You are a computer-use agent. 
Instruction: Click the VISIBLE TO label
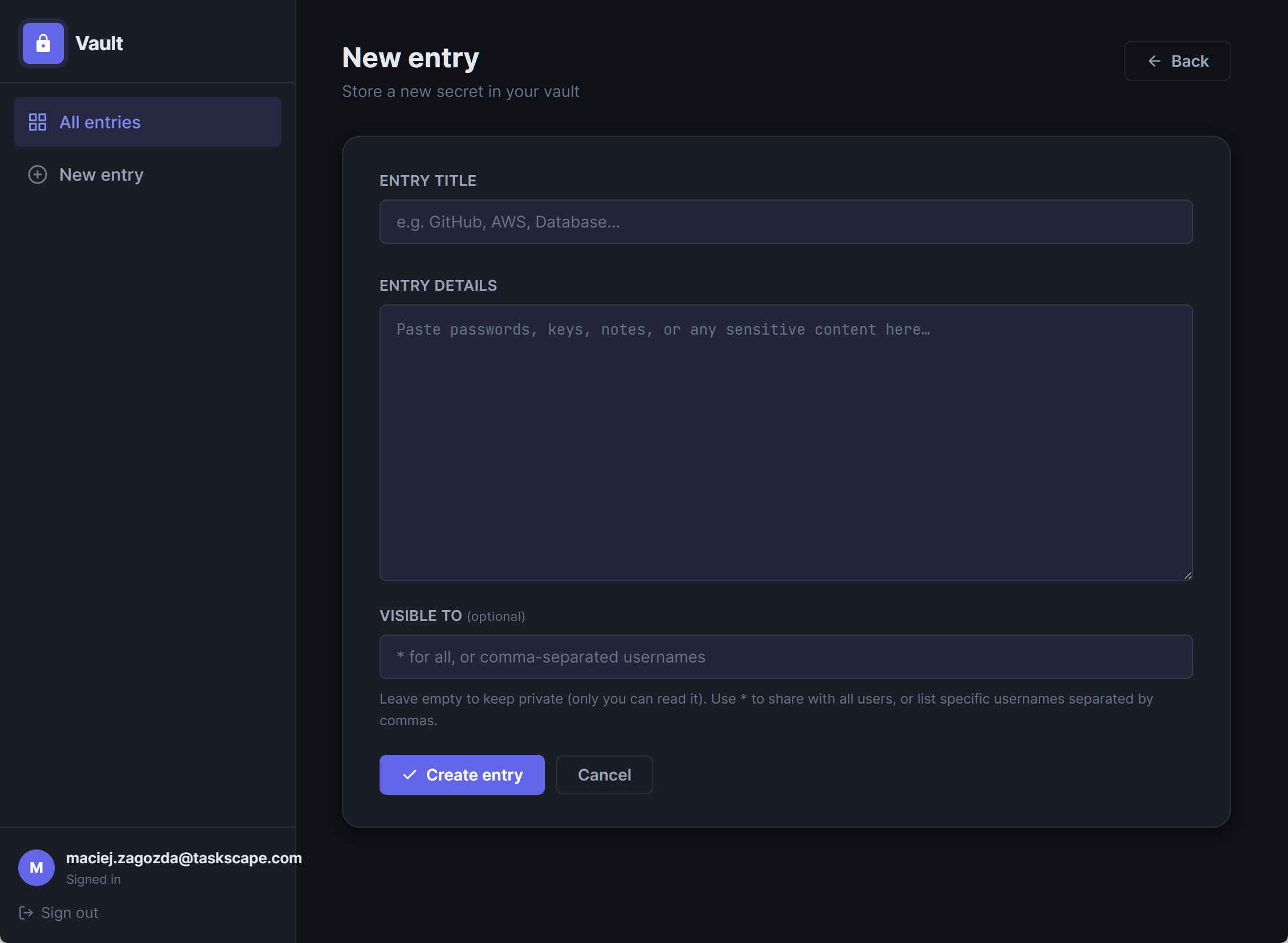tap(421, 616)
